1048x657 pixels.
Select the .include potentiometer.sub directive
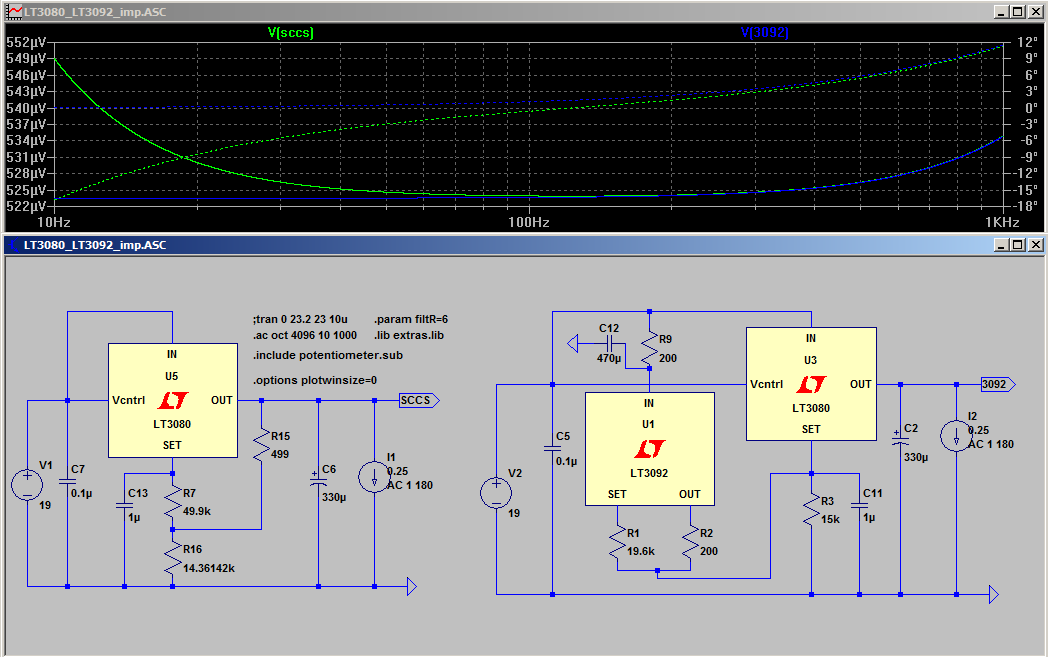pos(328,356)
